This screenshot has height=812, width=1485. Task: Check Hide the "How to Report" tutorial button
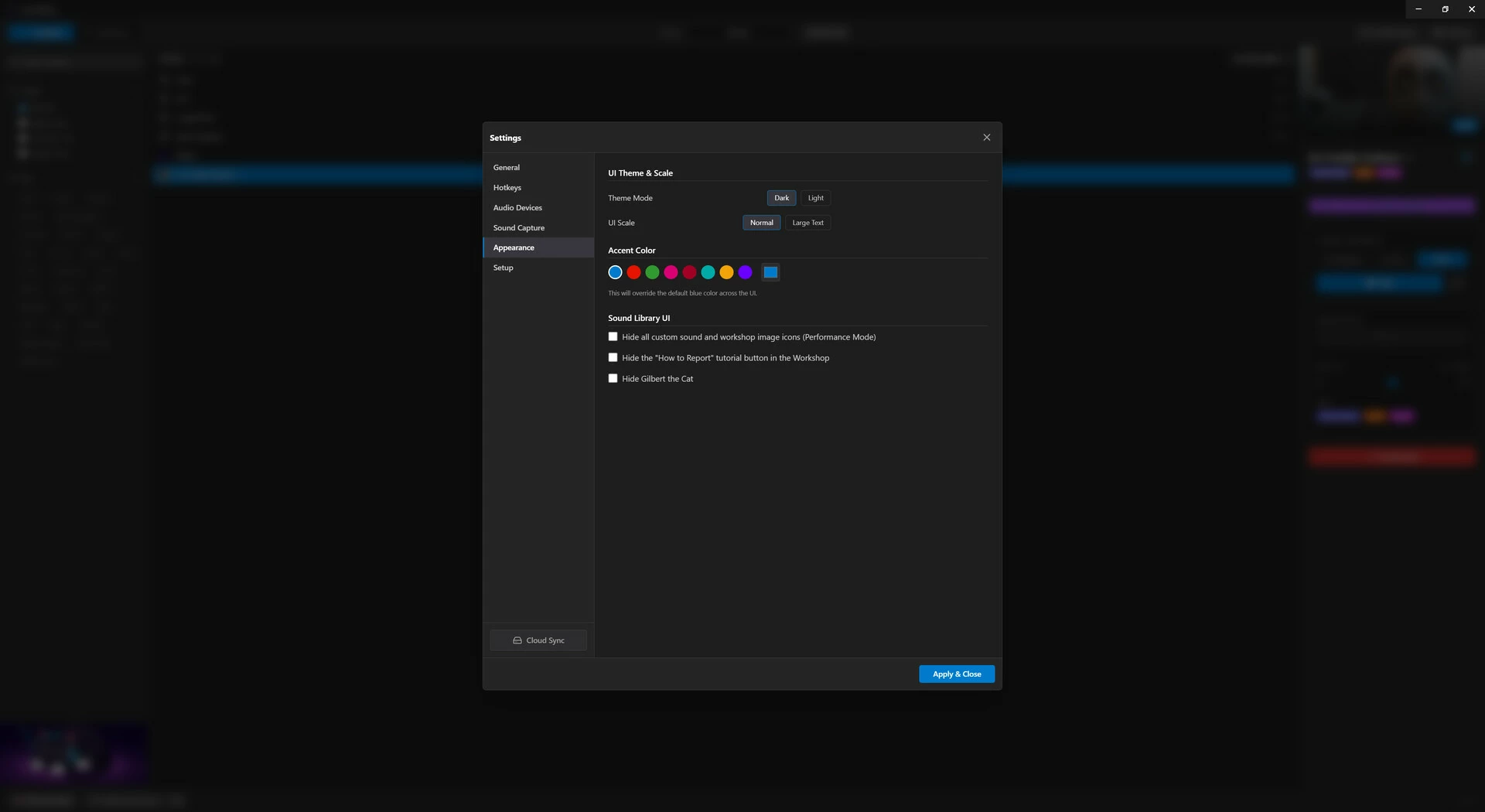click(x=613, y=358)
